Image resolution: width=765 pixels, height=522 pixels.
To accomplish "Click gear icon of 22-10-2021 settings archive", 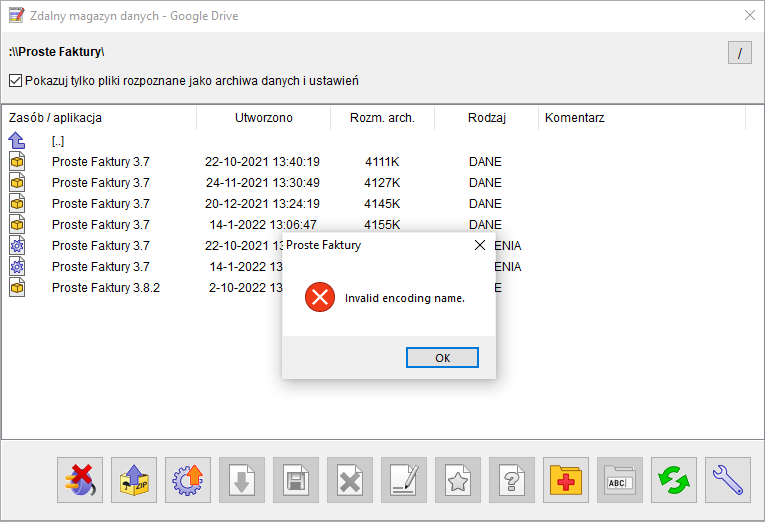I will [17, 245].
